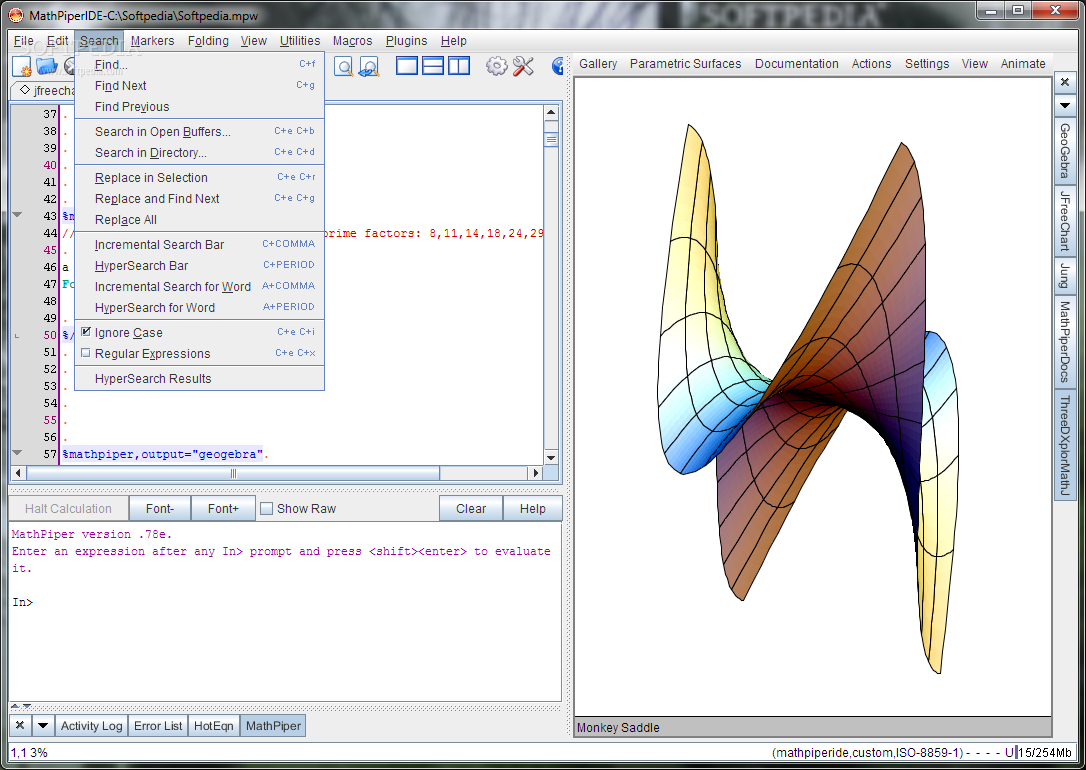
Task: Open Incremental Search Bar
Action: (x=199, y=244)
